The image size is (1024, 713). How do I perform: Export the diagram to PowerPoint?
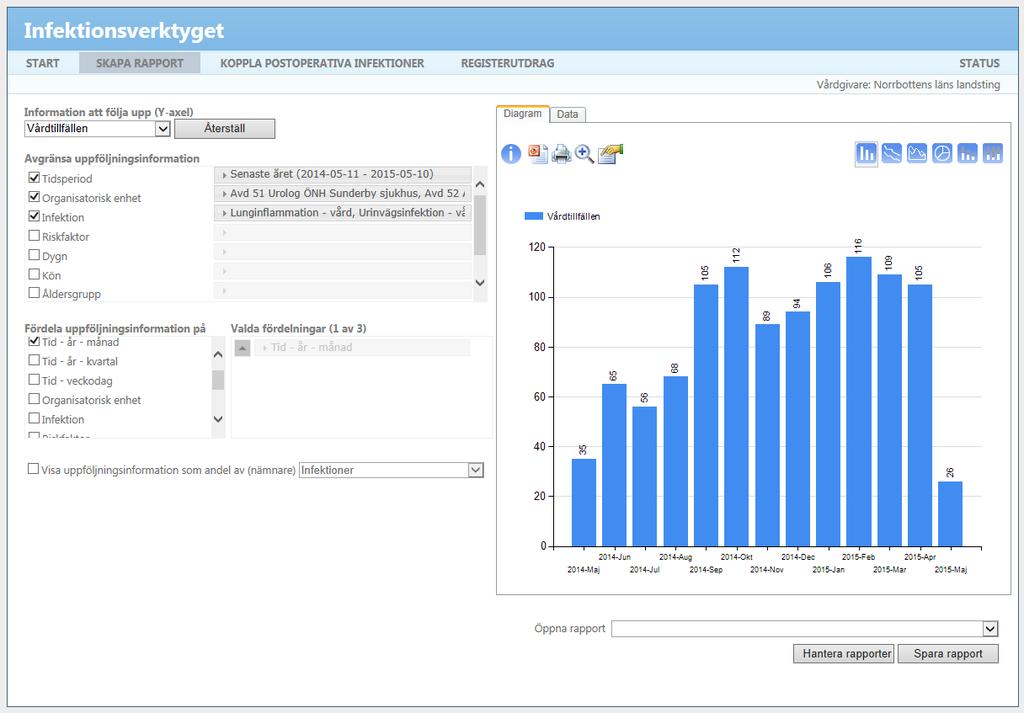coord(537,153)
